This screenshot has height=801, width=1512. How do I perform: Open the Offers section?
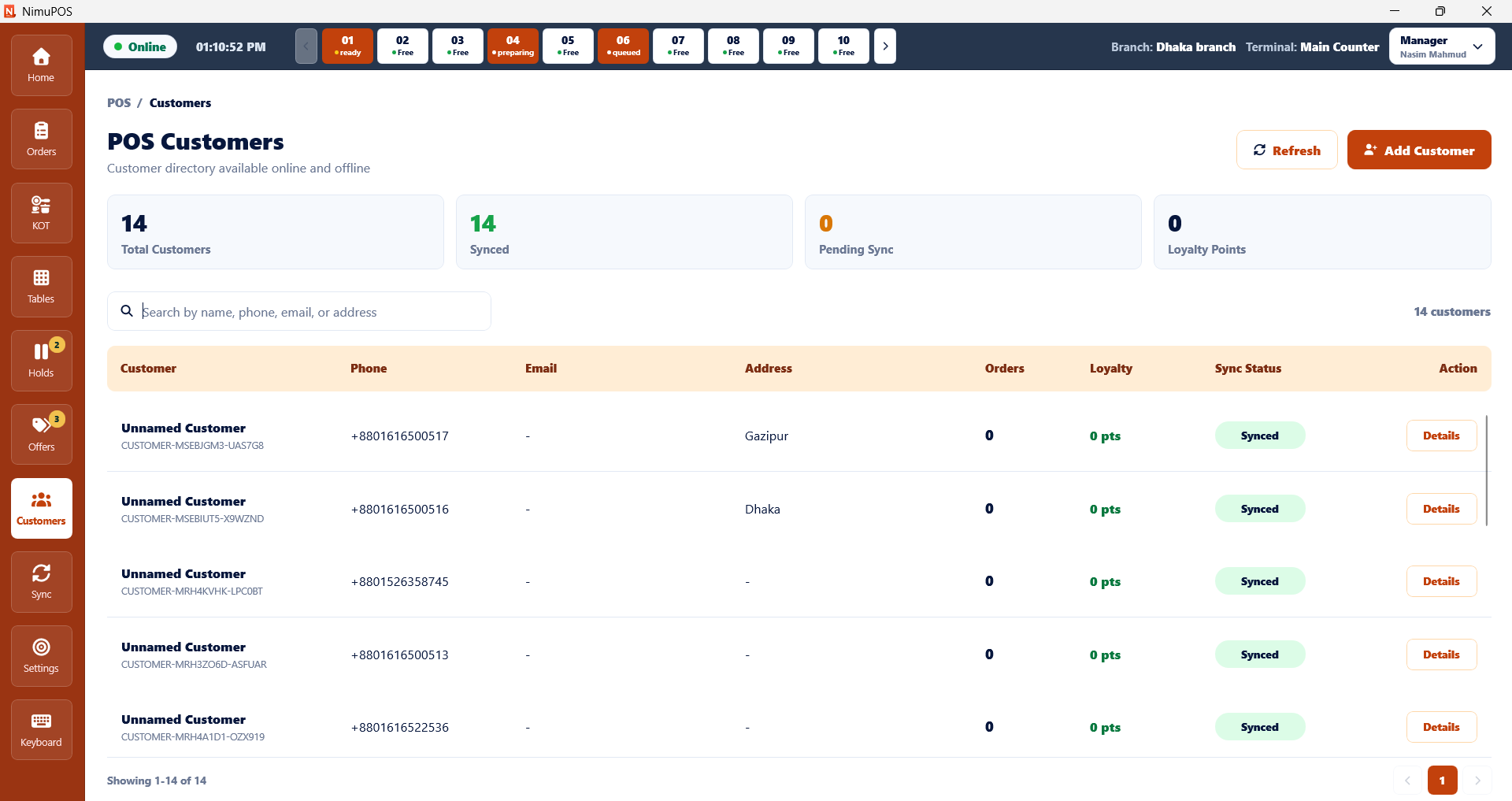(x=41, y=435)
